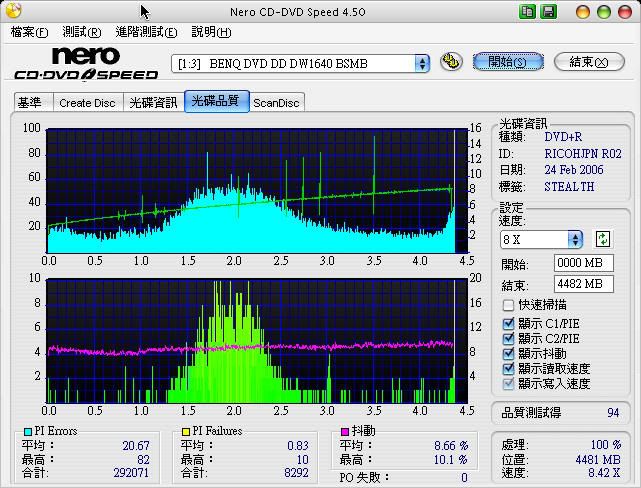Switch to the Create Disc tab

(87, 103)
